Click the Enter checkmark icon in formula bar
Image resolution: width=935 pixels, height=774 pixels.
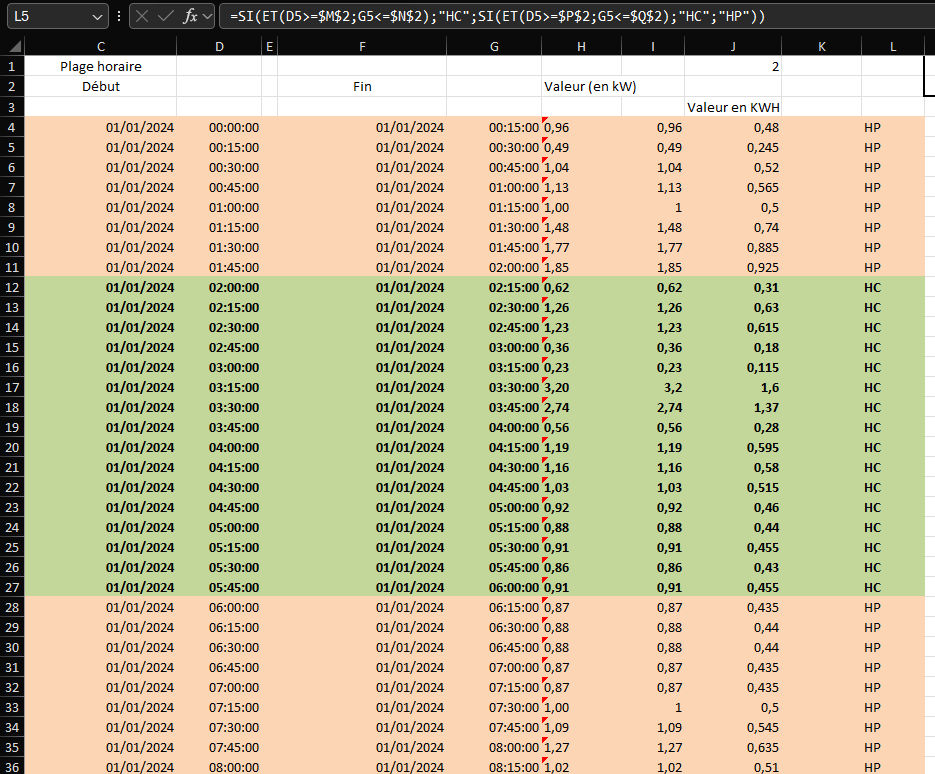point(165,16)
